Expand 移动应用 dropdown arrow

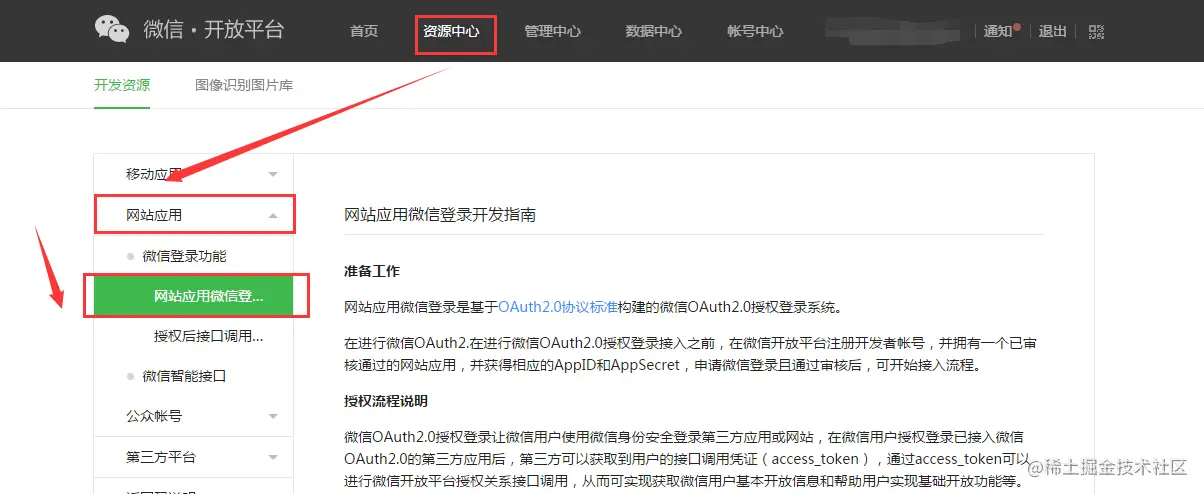point(273,175)
